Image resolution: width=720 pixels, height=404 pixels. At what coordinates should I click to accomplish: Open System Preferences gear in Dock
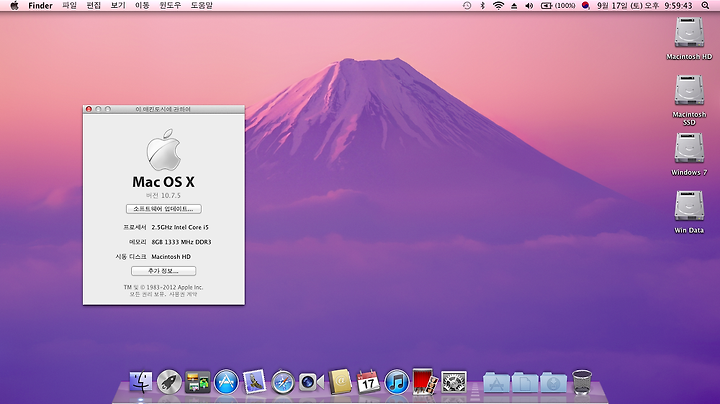(x=454, y=382)
